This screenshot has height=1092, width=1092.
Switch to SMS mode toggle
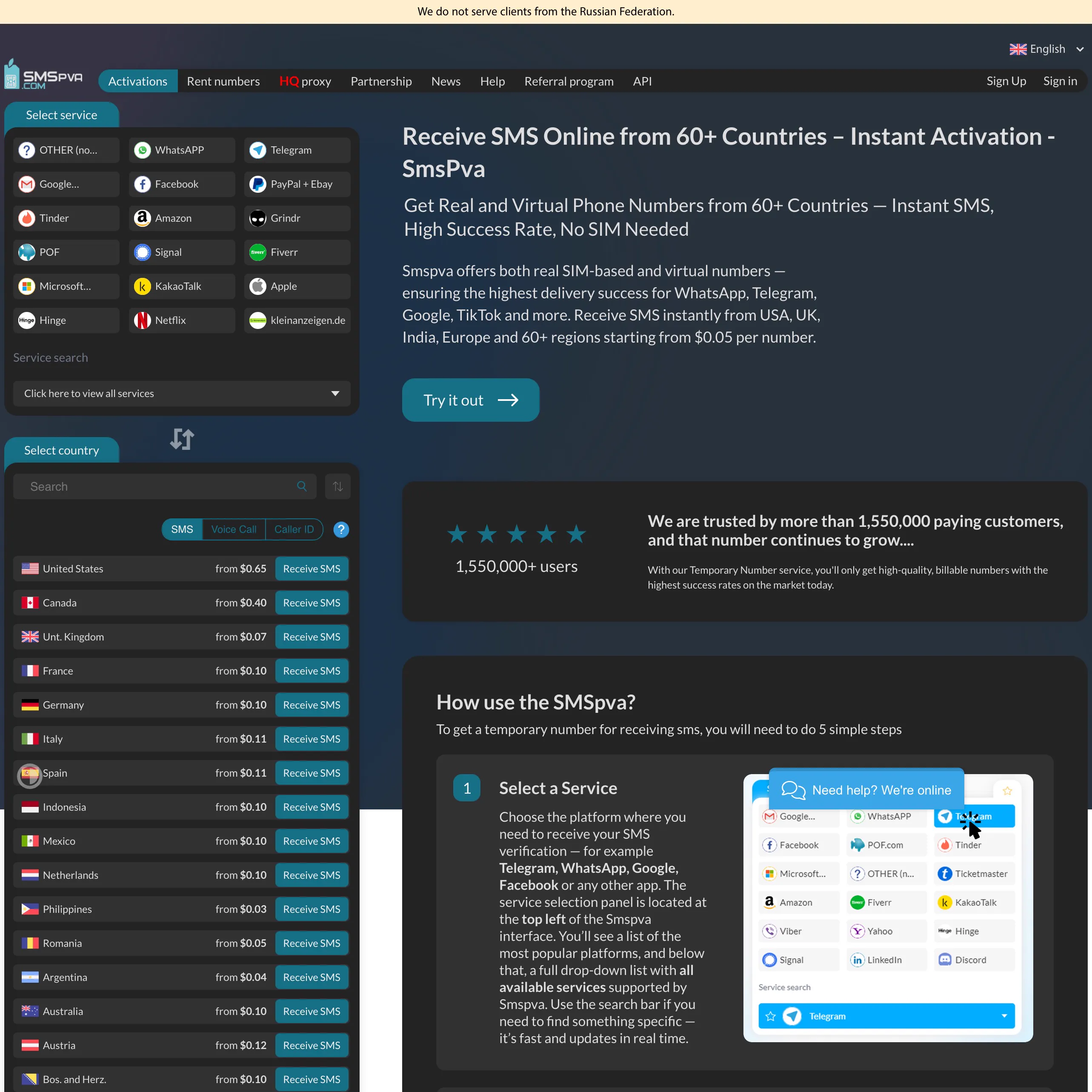click(x=182, y=529)
